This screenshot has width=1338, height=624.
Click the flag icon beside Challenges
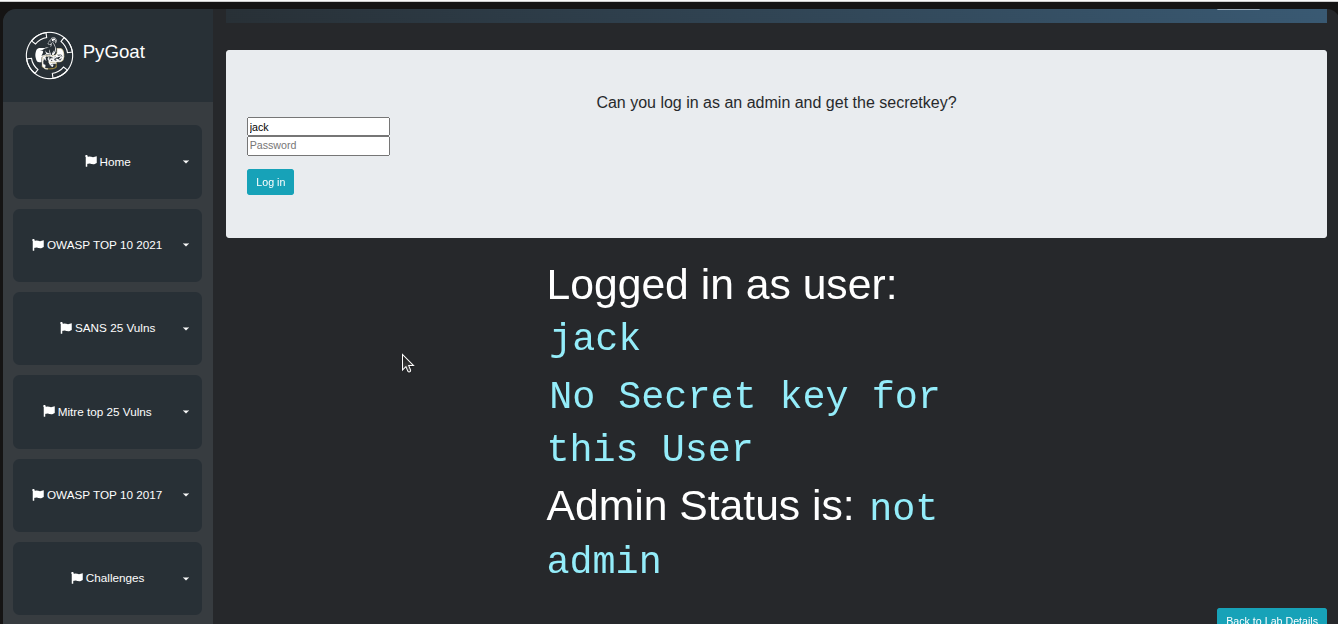click(x=77, y=577)
